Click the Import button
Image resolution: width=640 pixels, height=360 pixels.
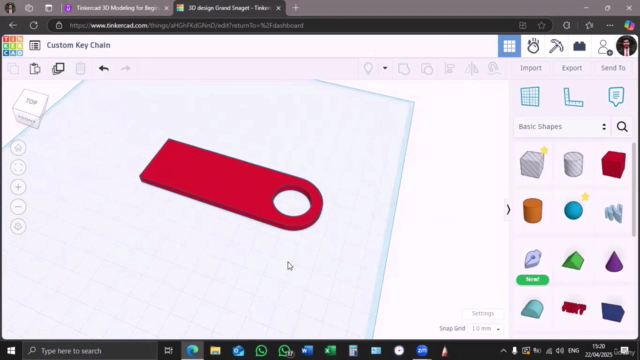click(531, 68)
